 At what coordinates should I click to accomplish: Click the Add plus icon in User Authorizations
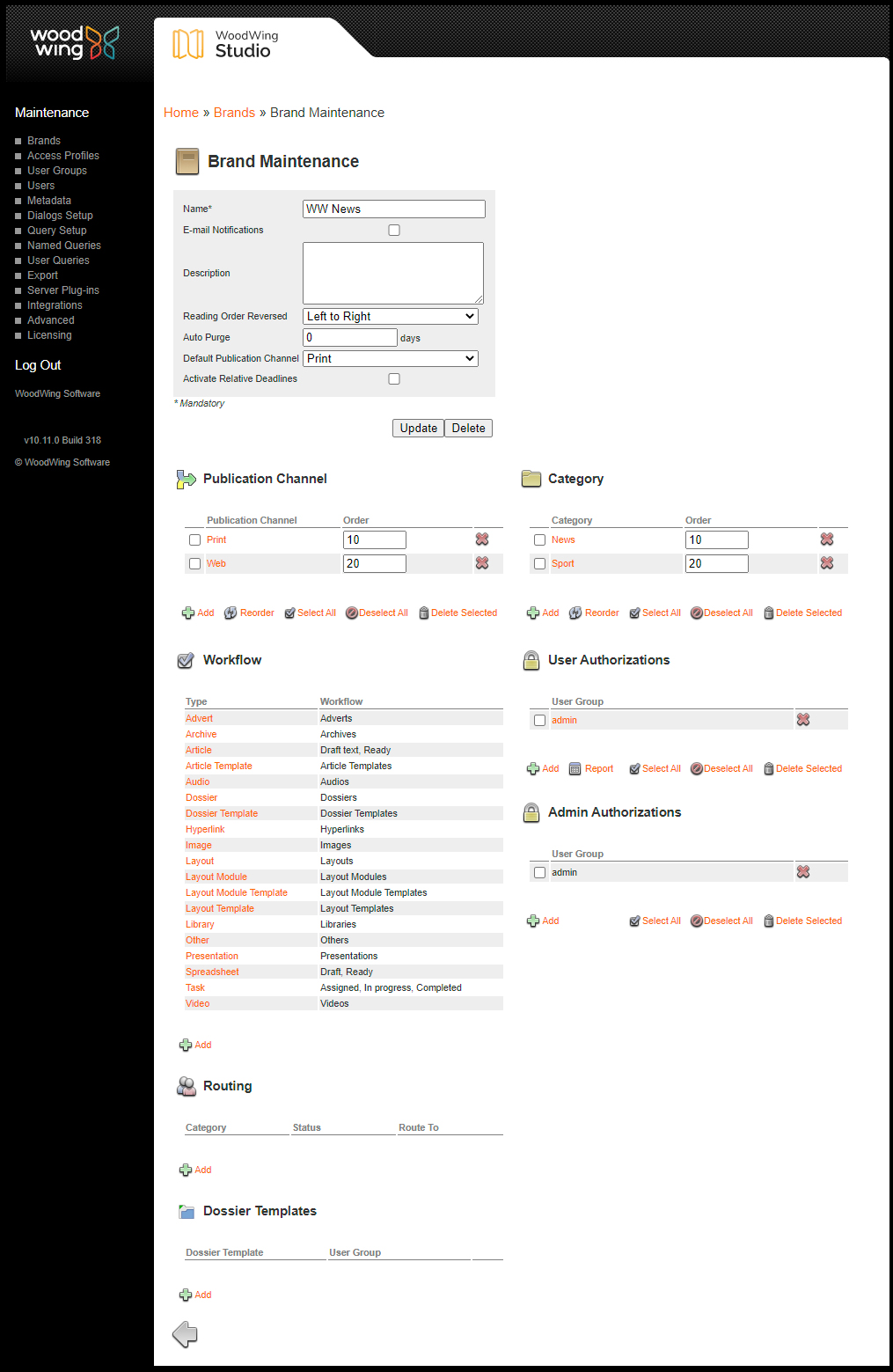(x=533, y=768)
